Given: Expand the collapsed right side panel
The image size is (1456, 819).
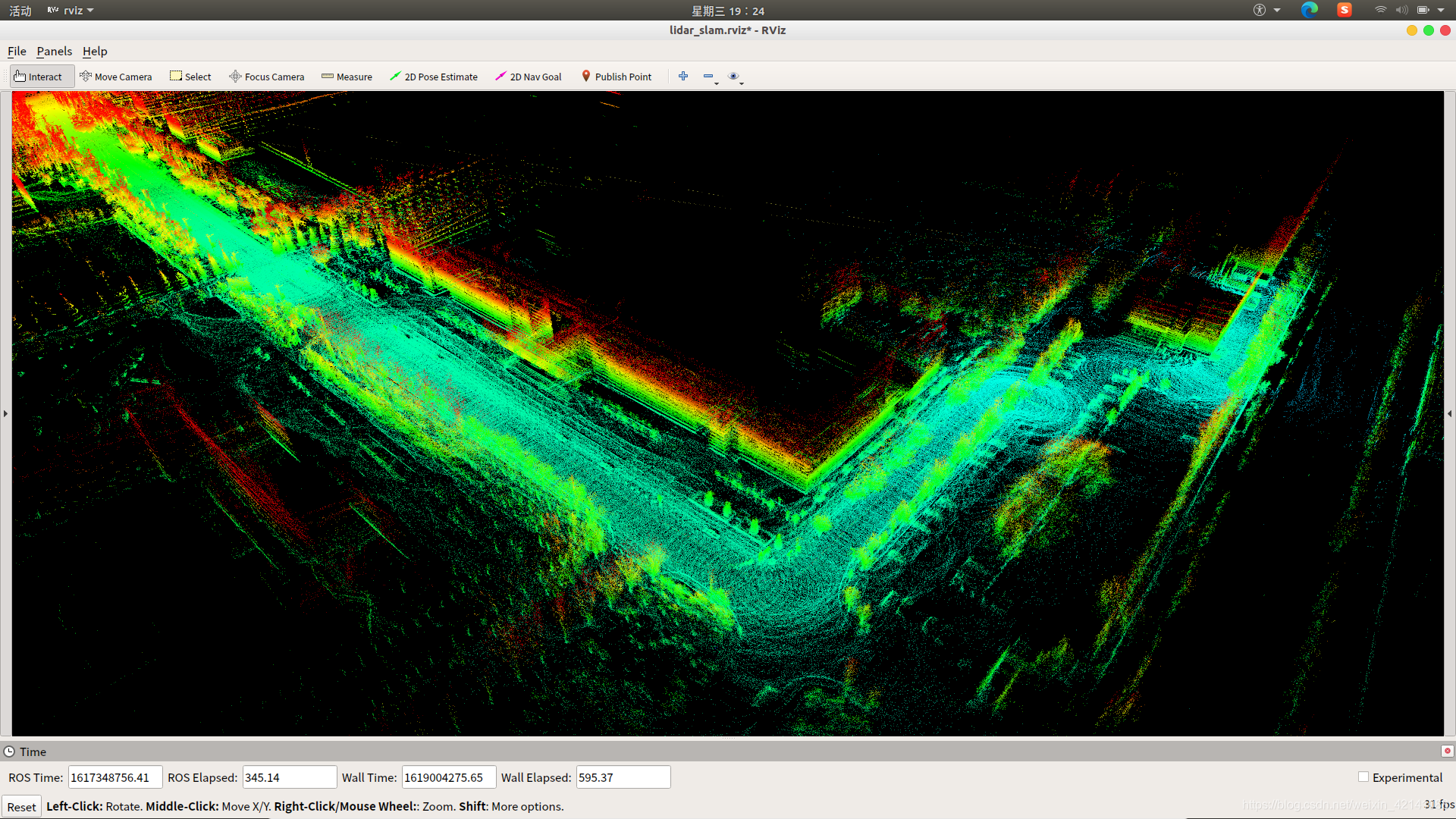Looking at the screenshot, I should pos(1450,413).
